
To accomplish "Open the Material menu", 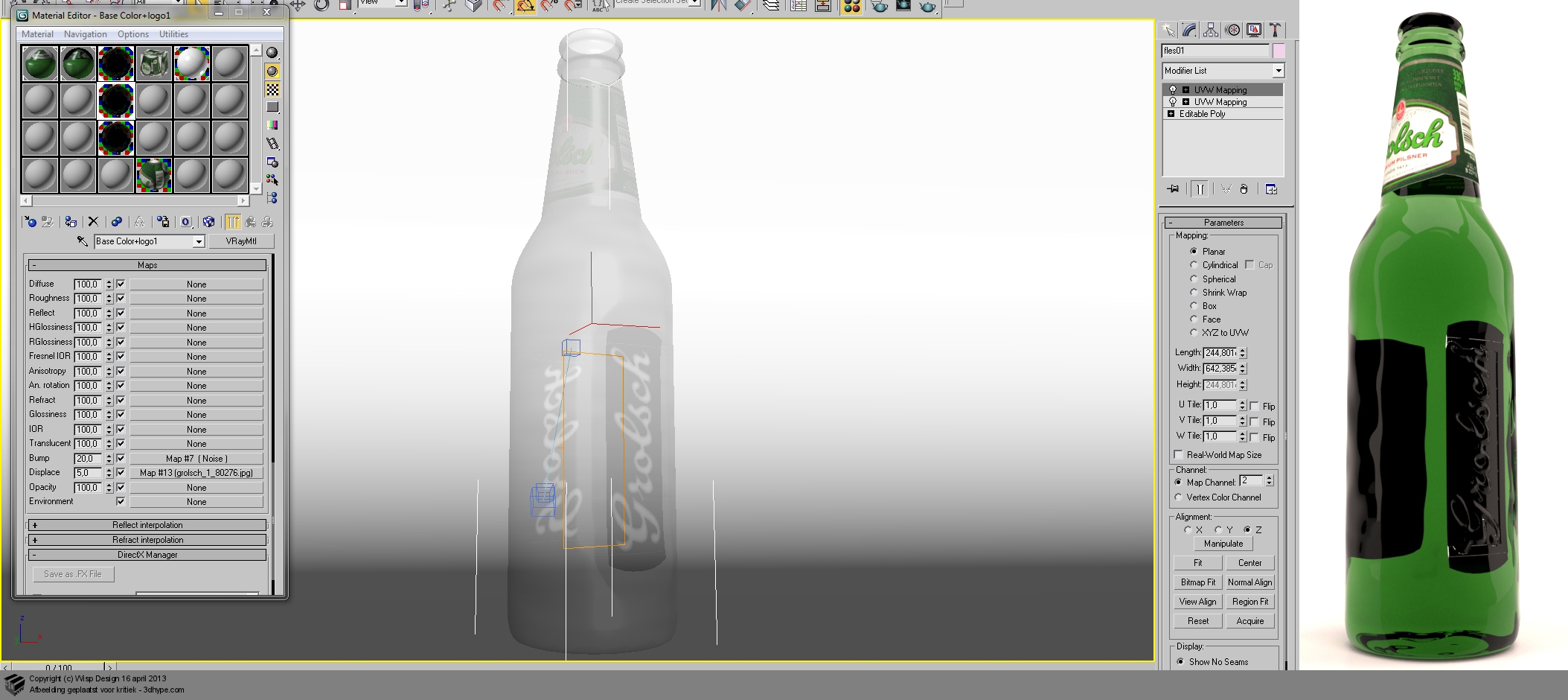I will coord(37,34).
